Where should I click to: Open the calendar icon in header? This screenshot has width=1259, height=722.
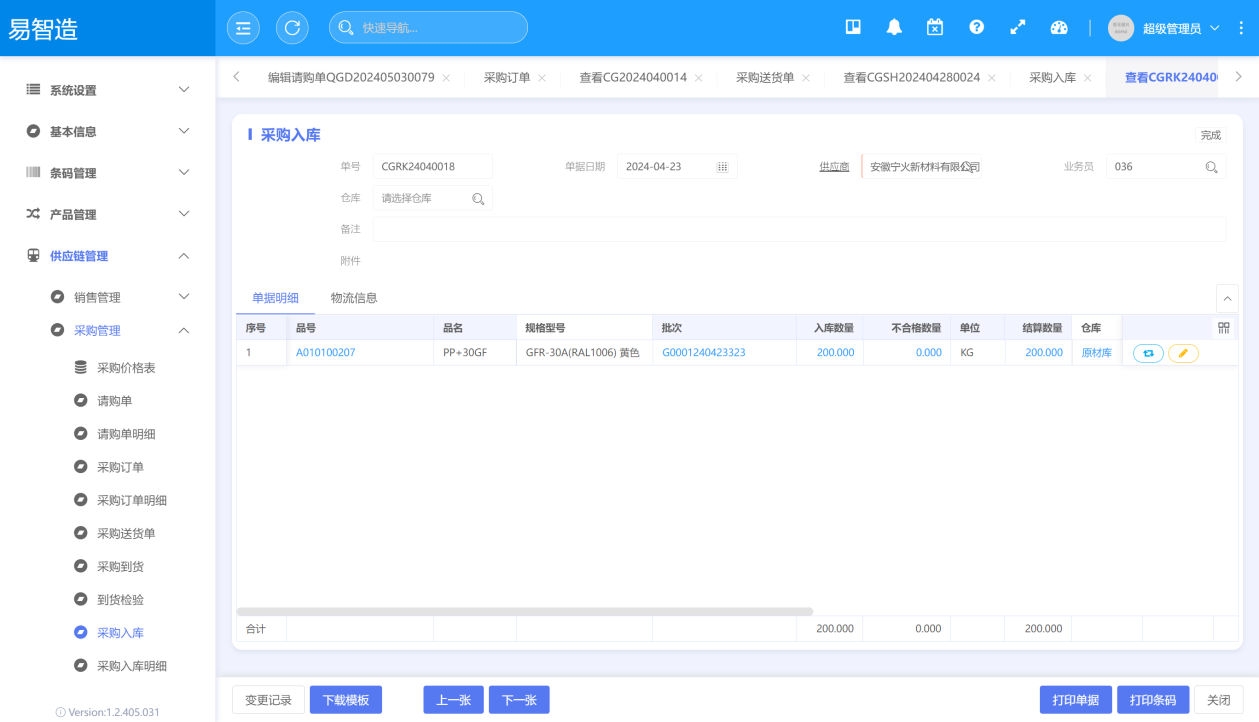click(x=935, y=28)
